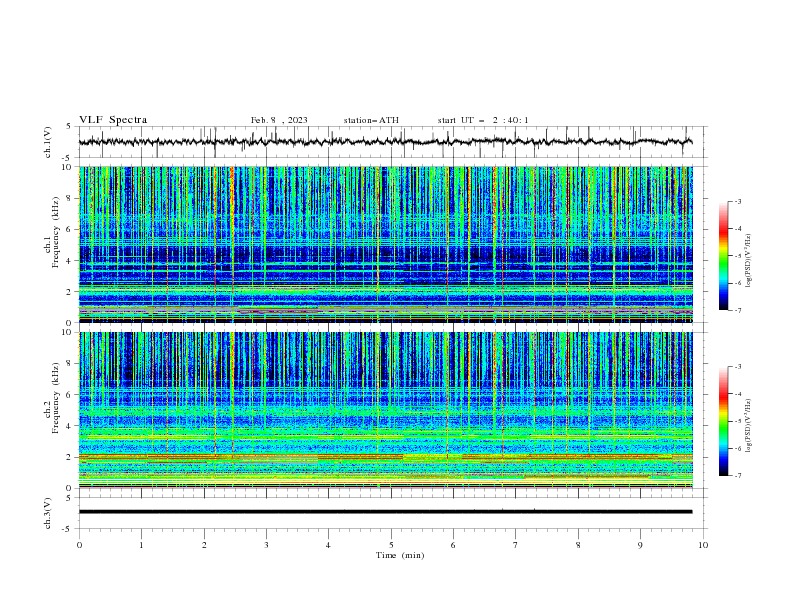
Task: Click the 'Time (min)' axis label
Action: (x=400, y=555)
